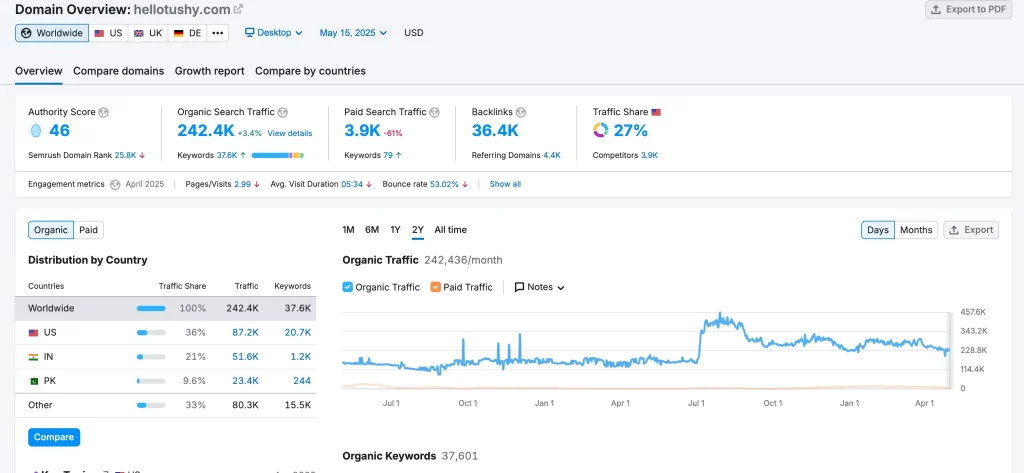Set chart range to 1M
The height and width of the screenshot is (473, 1024).
348,230
